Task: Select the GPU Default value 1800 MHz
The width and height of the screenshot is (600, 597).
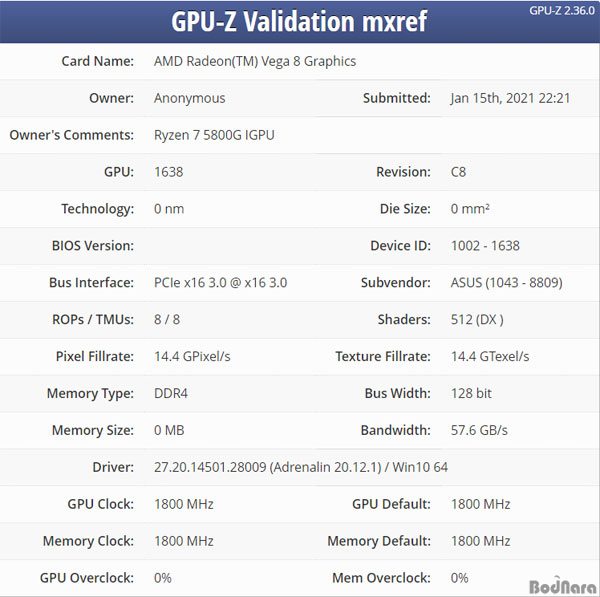Action: 480,504
